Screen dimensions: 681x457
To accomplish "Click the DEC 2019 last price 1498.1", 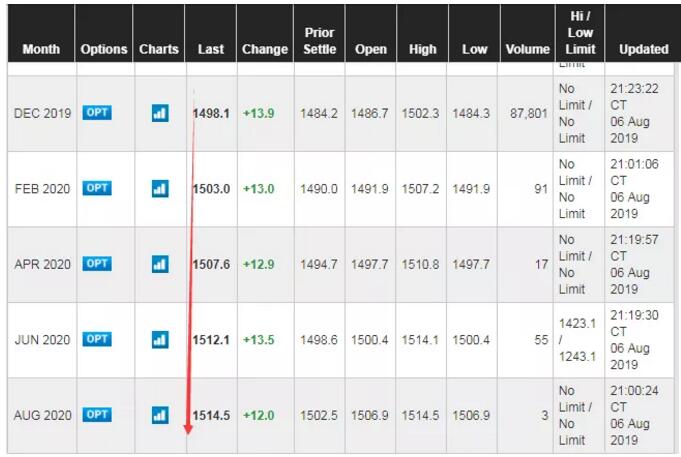I will pyautogui.click(x=211, y=113).
